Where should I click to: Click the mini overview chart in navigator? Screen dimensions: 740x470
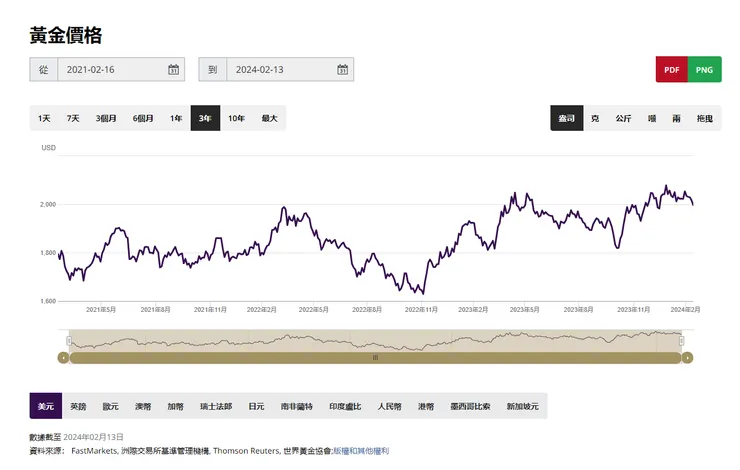tap(375, 341)
